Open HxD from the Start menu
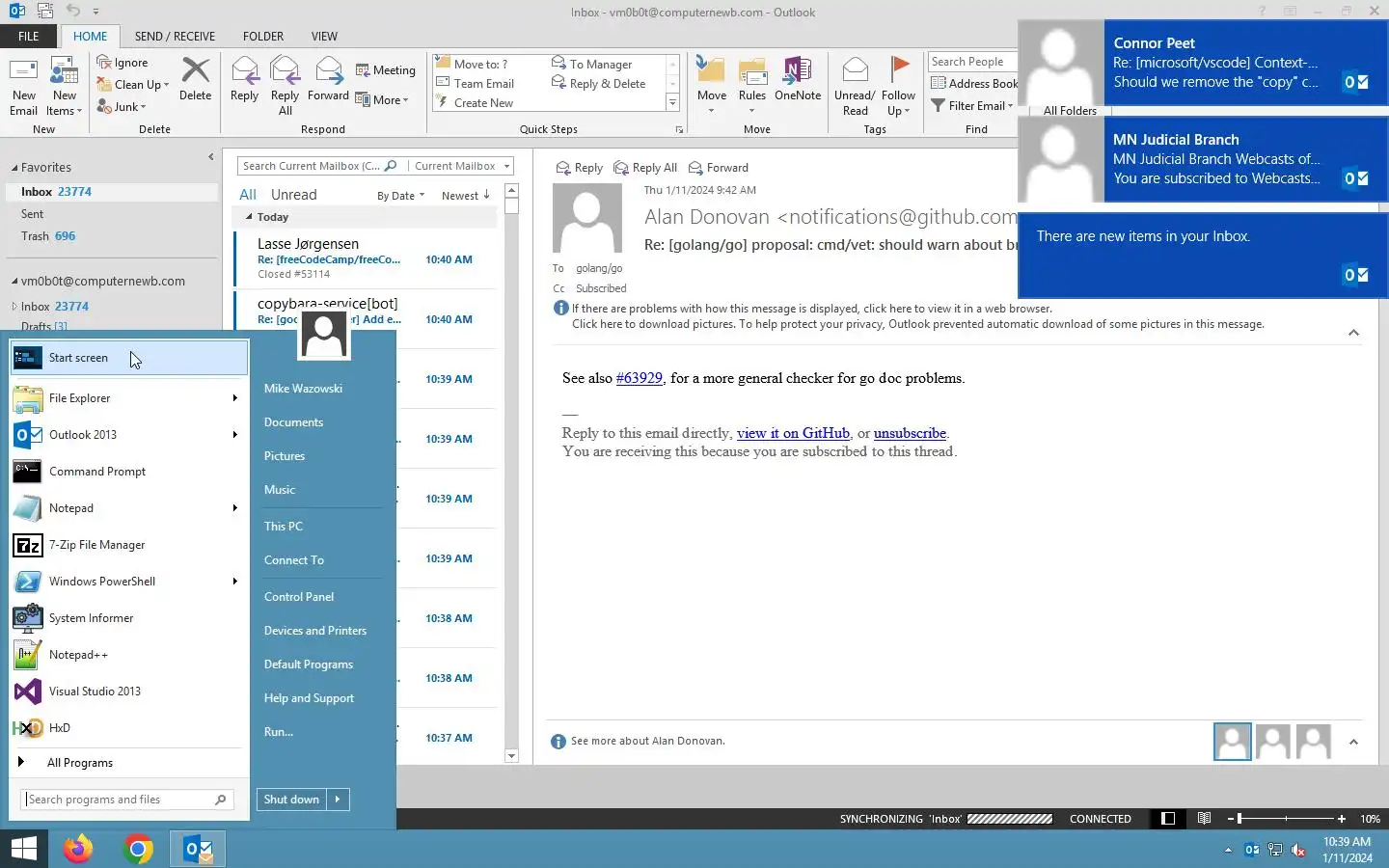 pyautogui.click(x=129, y=728)
